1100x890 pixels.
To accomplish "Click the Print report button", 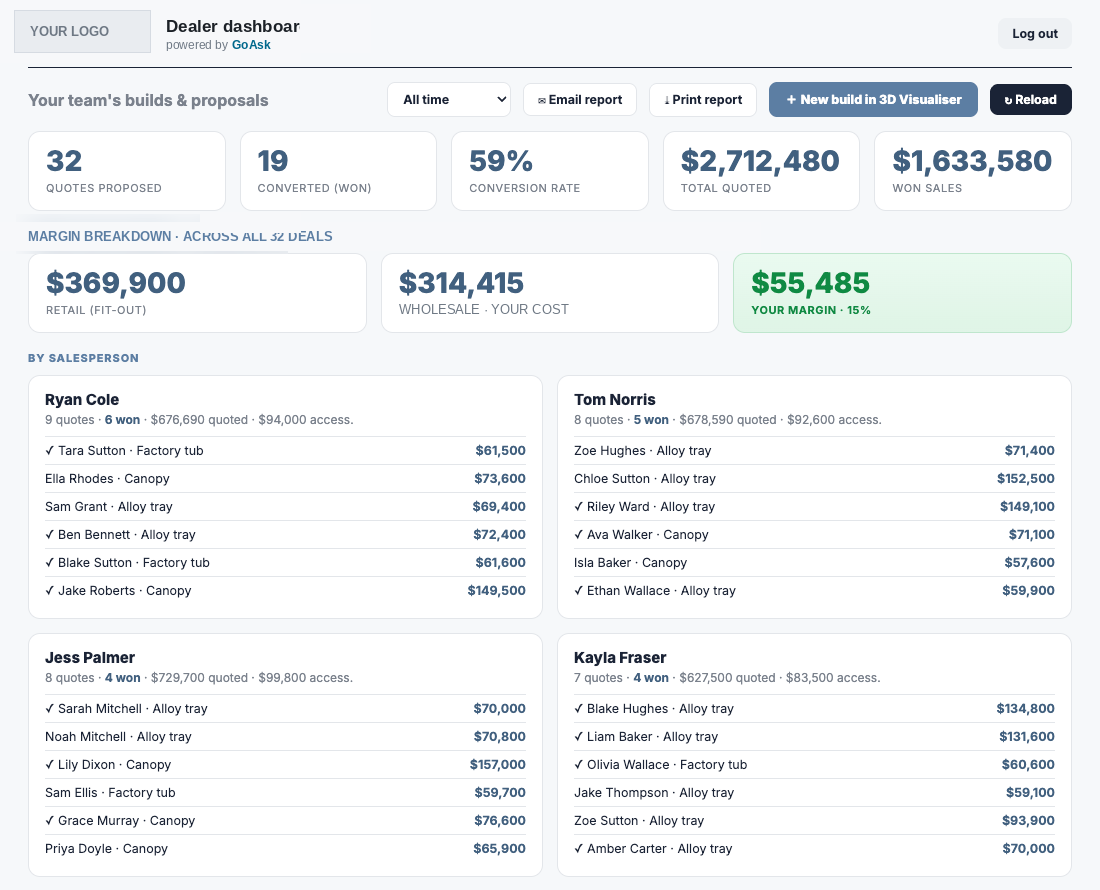I will tap(703, 100).
